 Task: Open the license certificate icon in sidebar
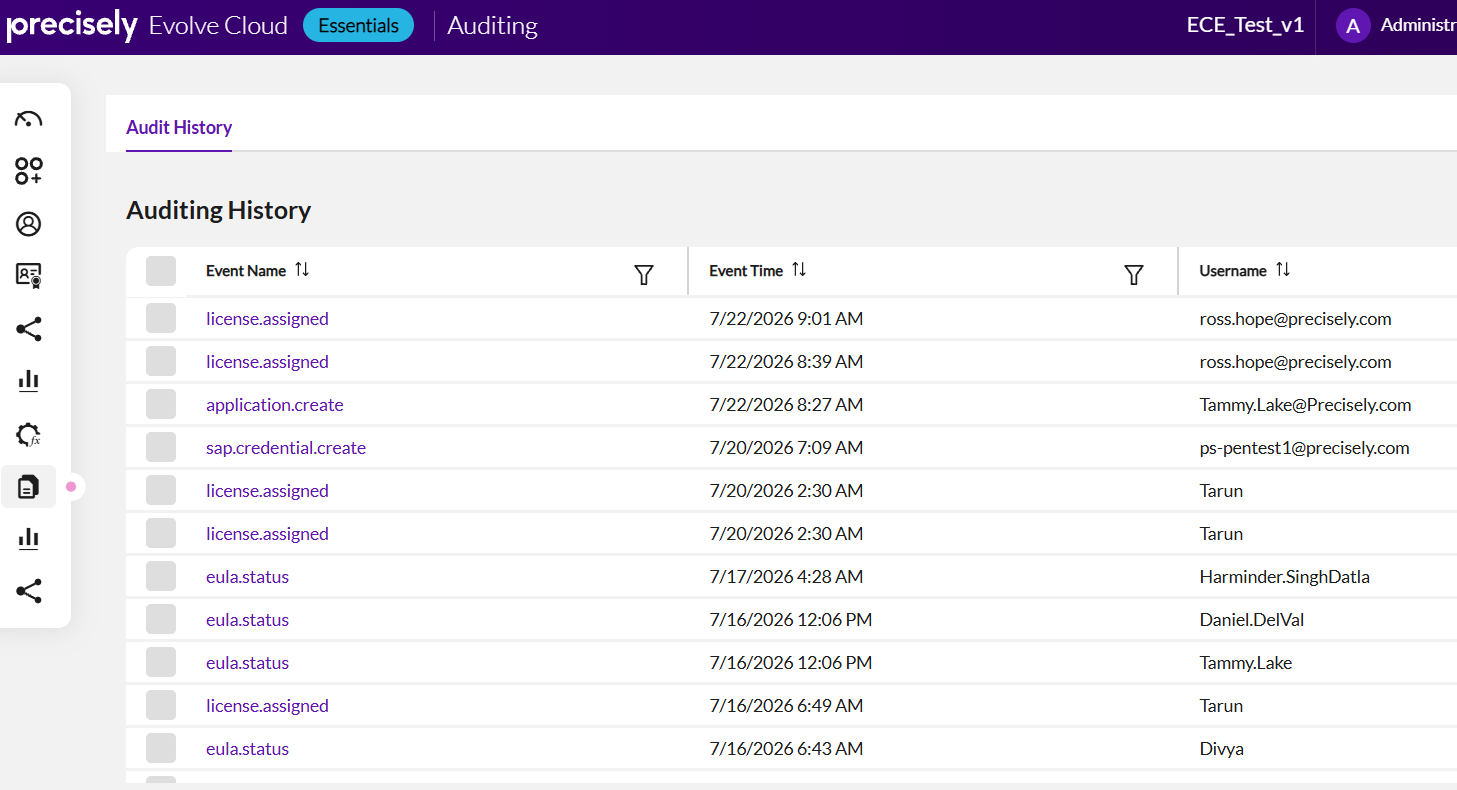[29, 276]
